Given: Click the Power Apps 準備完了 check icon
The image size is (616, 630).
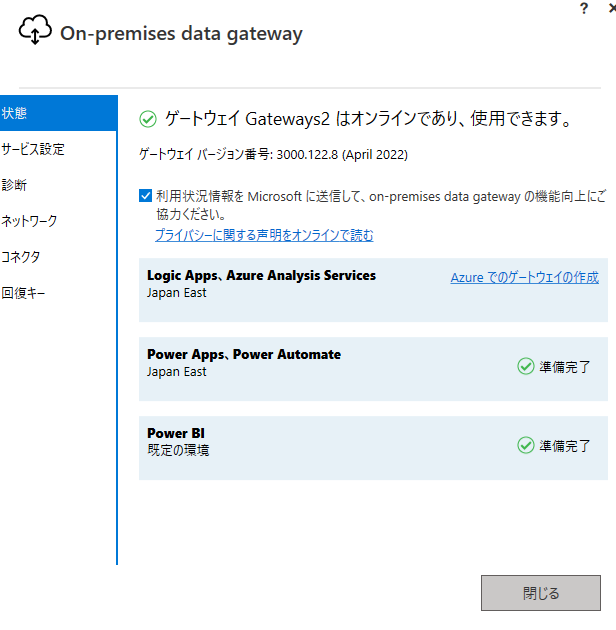Looking at the screenshot, I should click(x=526, y=366).
